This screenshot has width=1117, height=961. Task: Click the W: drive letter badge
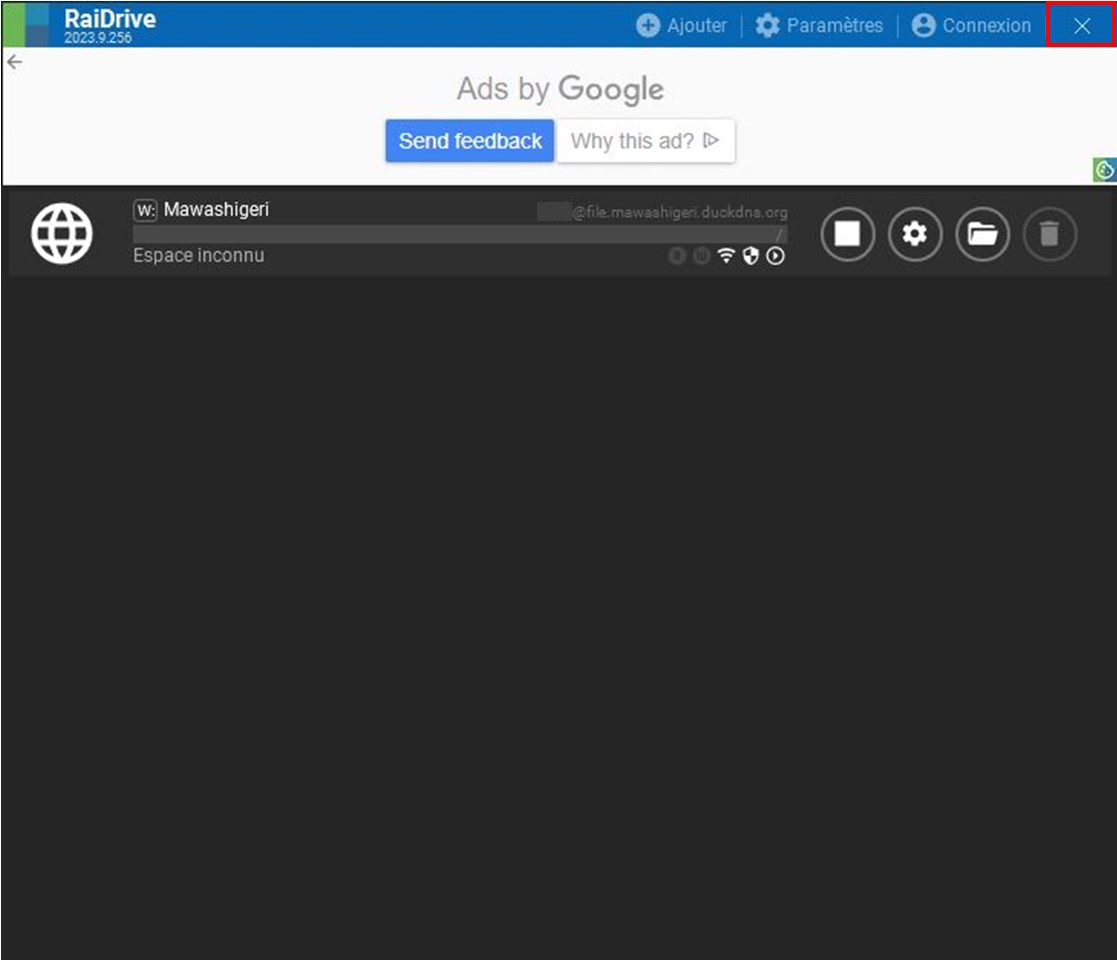(145, 211)
